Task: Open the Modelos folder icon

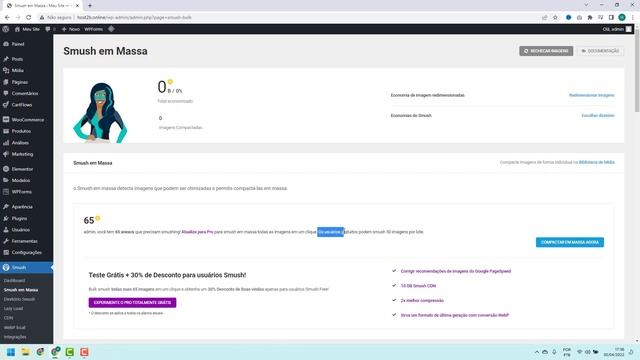Action: (x=6, y=180)
